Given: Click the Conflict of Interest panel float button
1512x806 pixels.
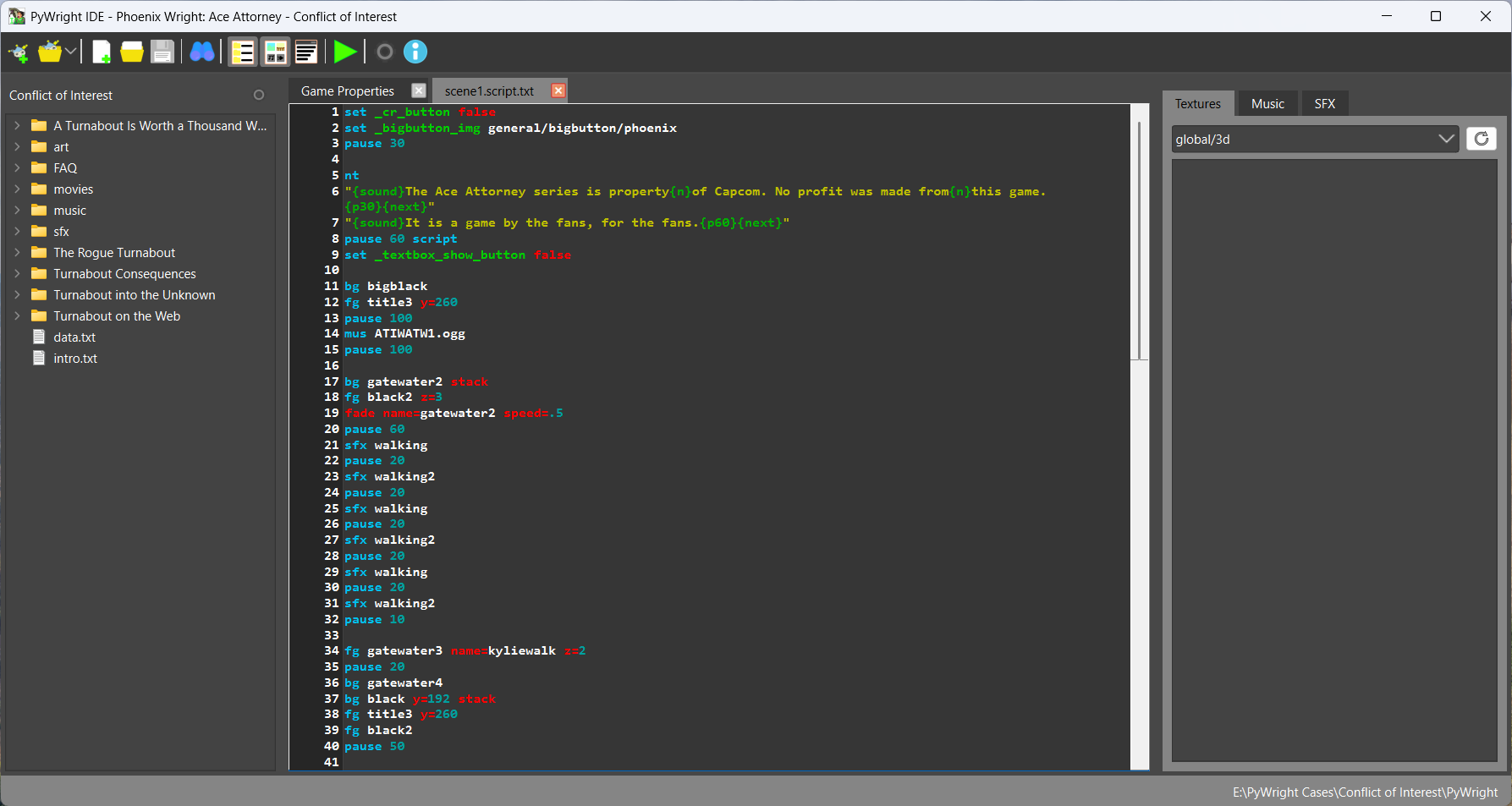Looking at the screenshot, I should click(259, 95).
